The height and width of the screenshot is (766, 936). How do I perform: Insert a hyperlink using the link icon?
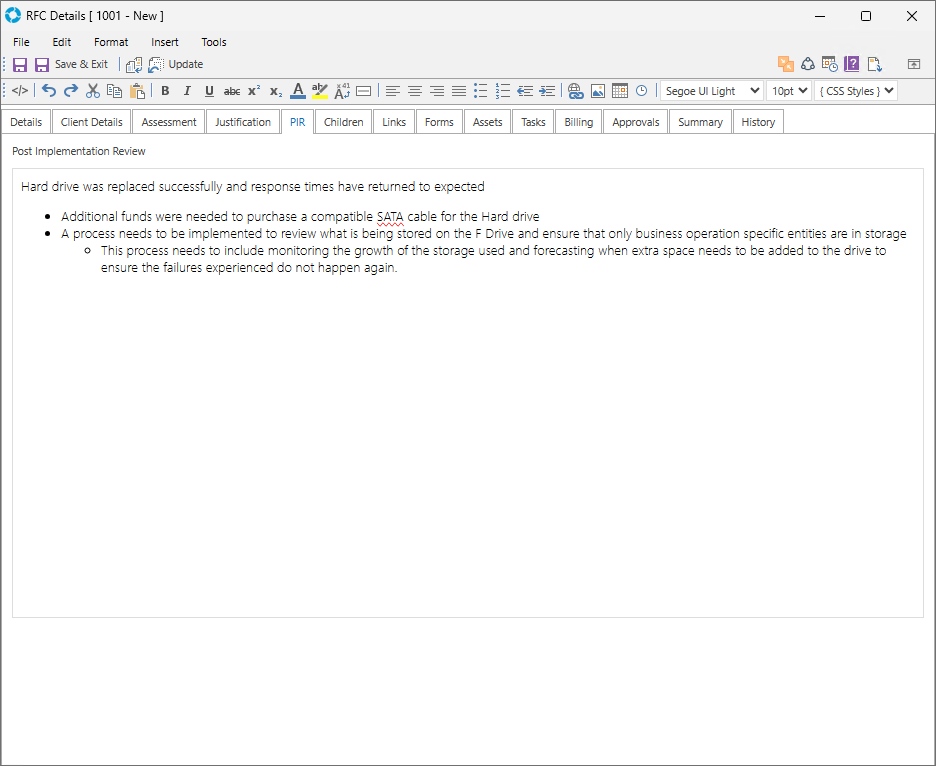click(575, 91)
